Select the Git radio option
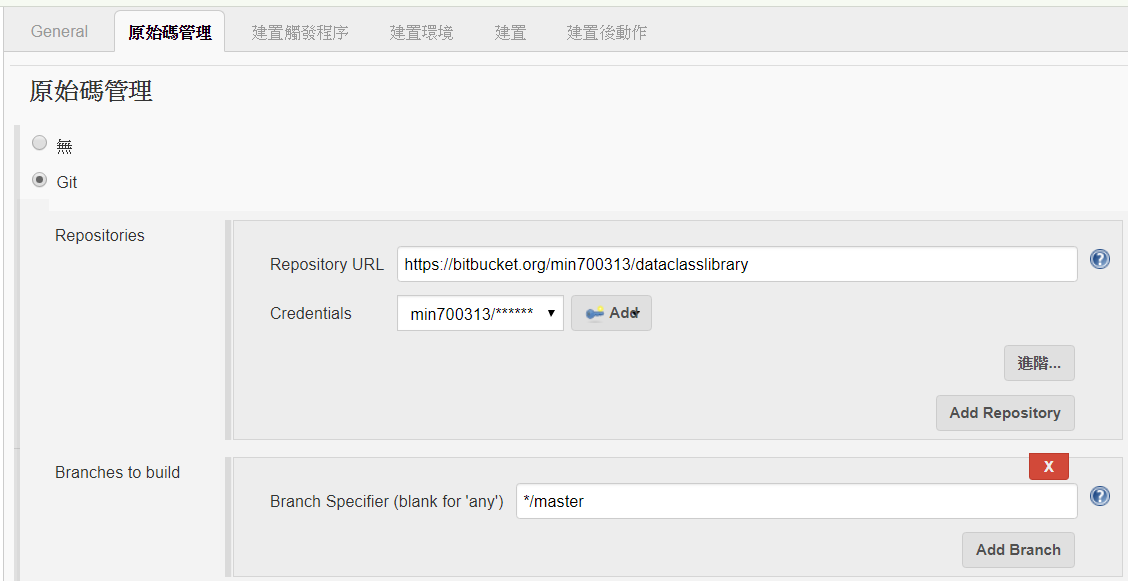Screen dimensions: 1128x581 click(40, 179)
